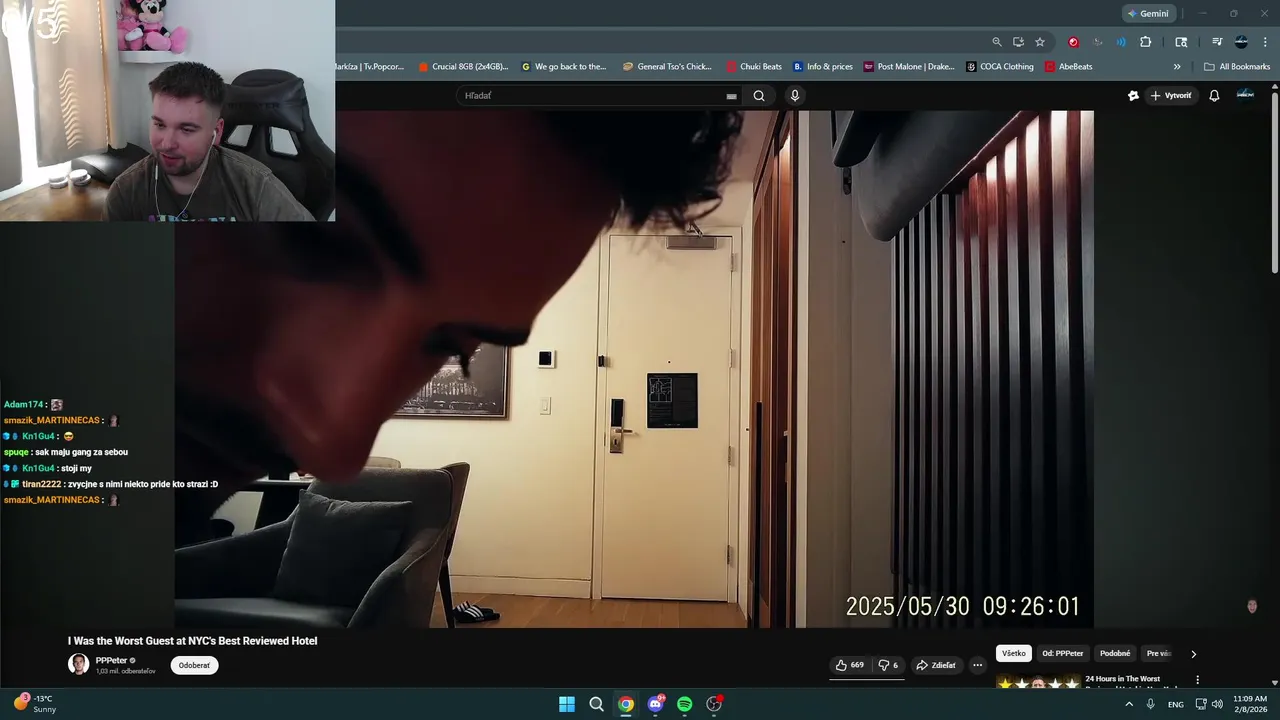
Task: Open YouTube notifications bell
Action: [x=1214, y=96]
